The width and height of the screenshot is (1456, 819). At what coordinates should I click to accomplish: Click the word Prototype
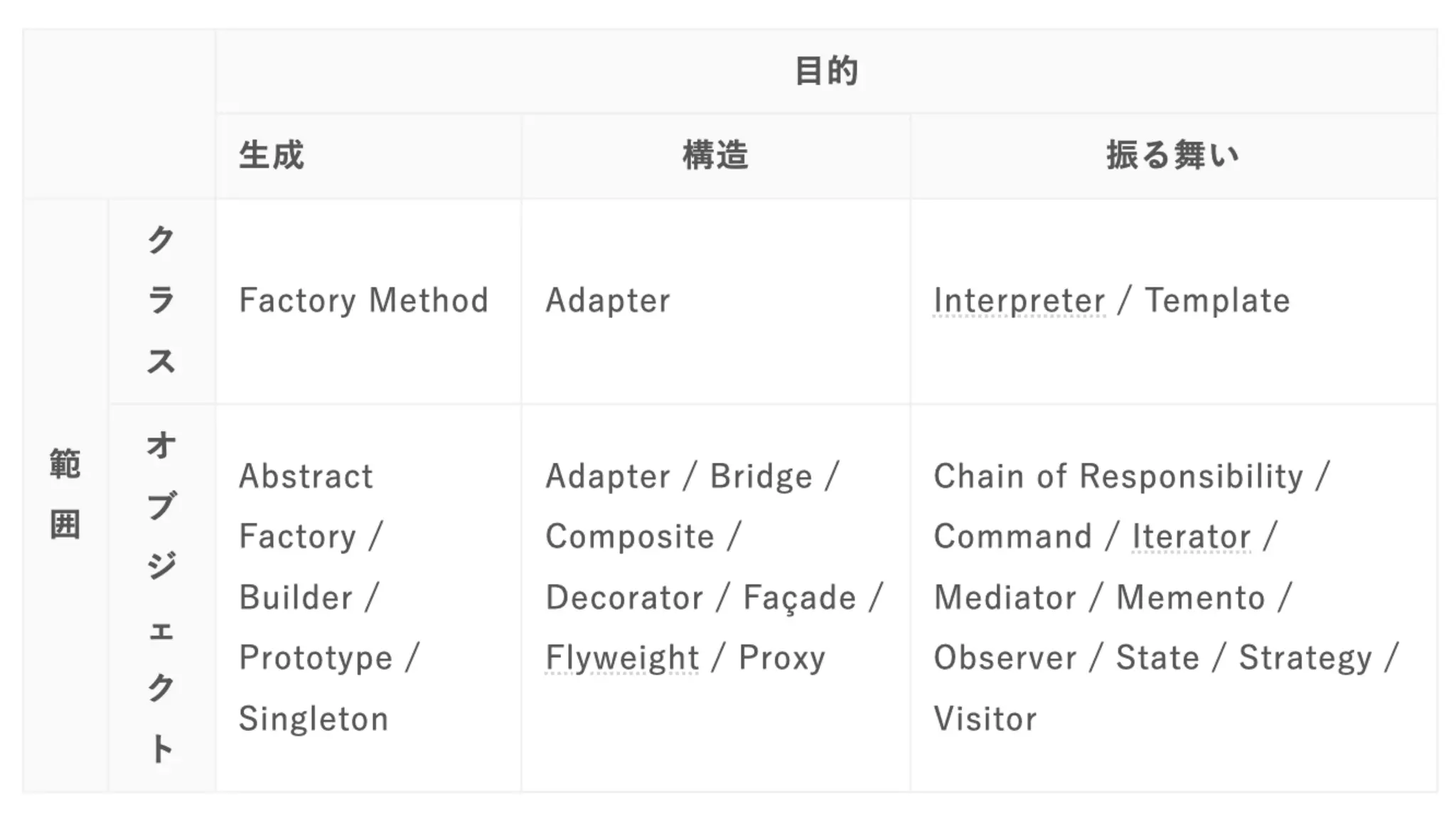click(316, 658)
